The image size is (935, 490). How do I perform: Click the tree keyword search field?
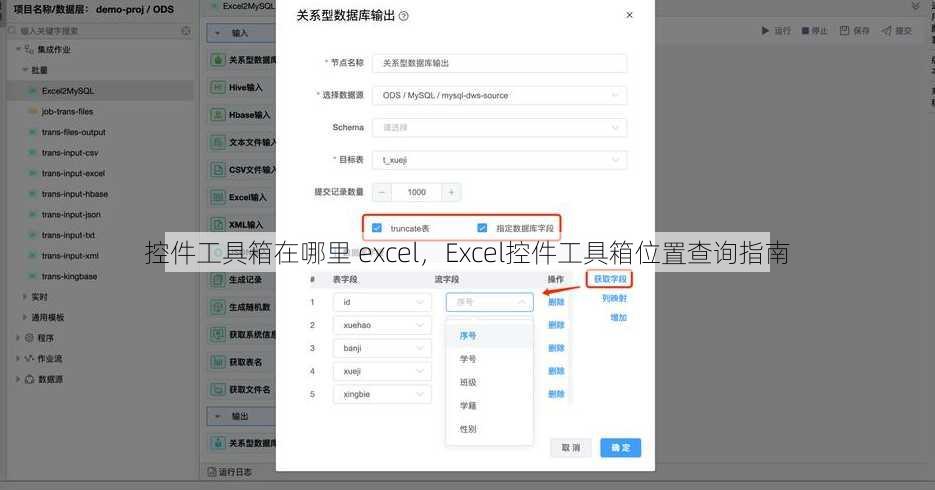click(x=98, y=30)
